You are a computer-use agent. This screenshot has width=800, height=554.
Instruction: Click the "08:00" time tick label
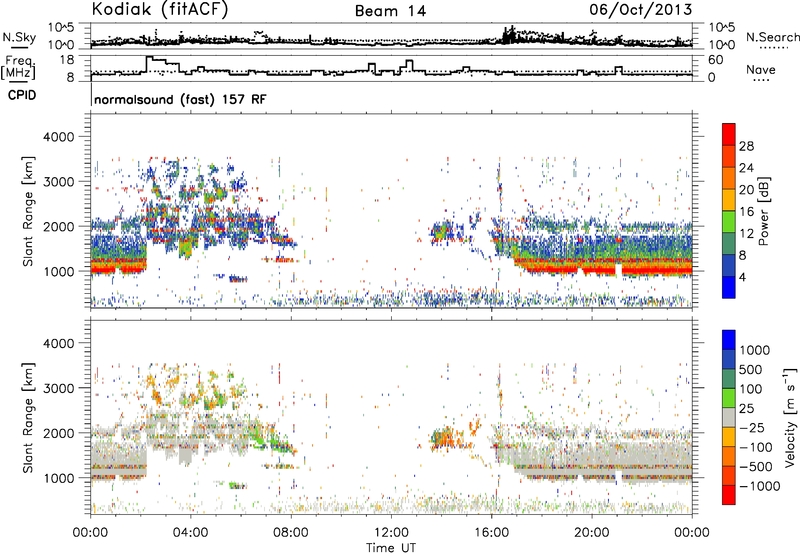(x=291, y=533)
